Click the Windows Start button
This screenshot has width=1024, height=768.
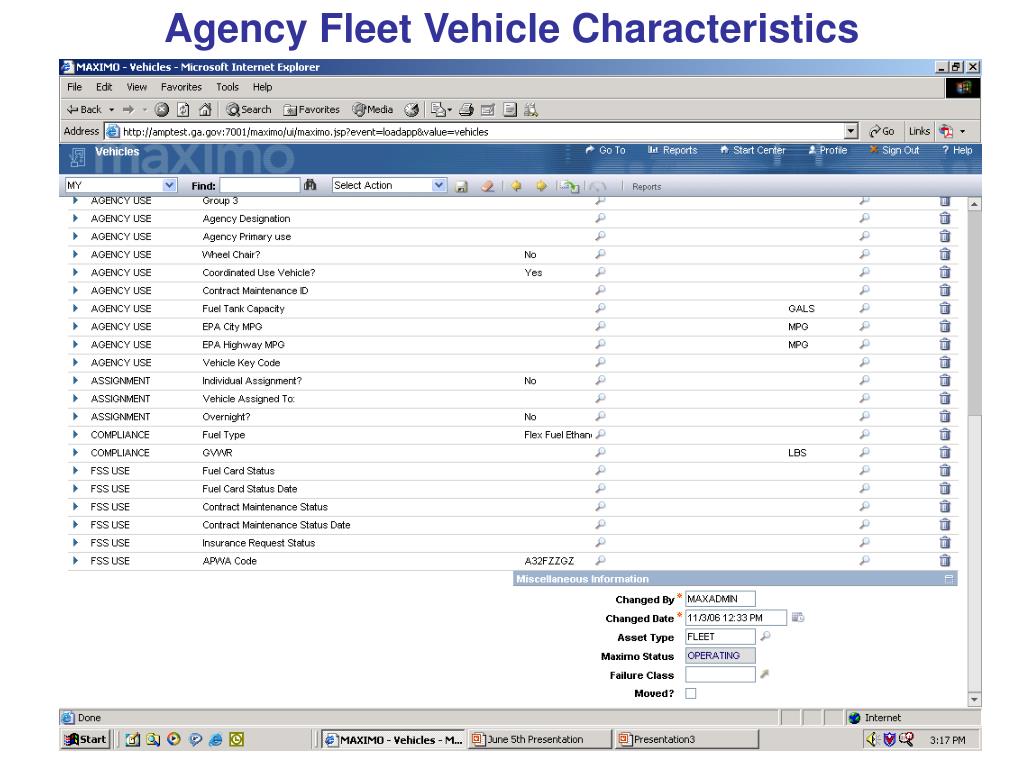85,739
